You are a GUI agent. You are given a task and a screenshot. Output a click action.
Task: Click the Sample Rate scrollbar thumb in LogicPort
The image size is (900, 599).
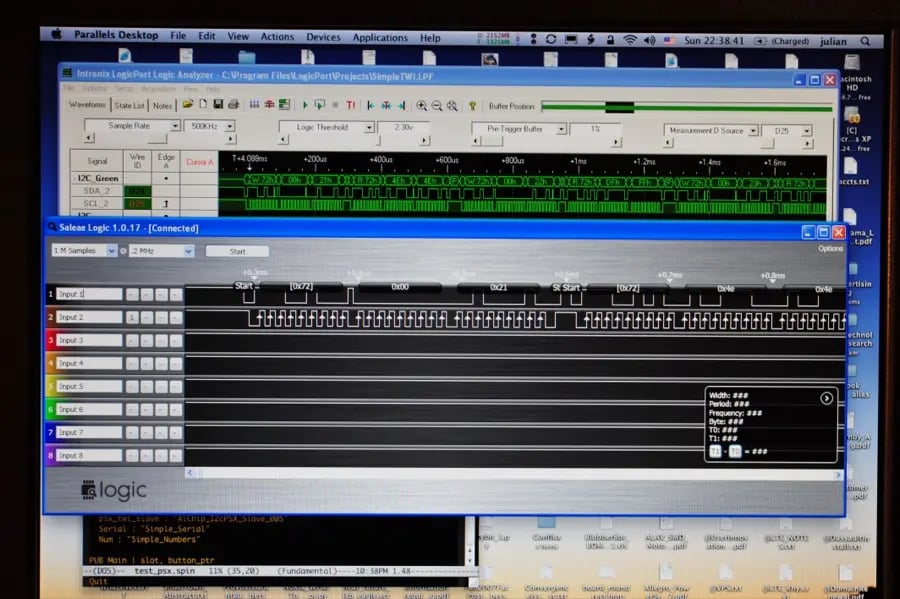(x=157, y=138)
